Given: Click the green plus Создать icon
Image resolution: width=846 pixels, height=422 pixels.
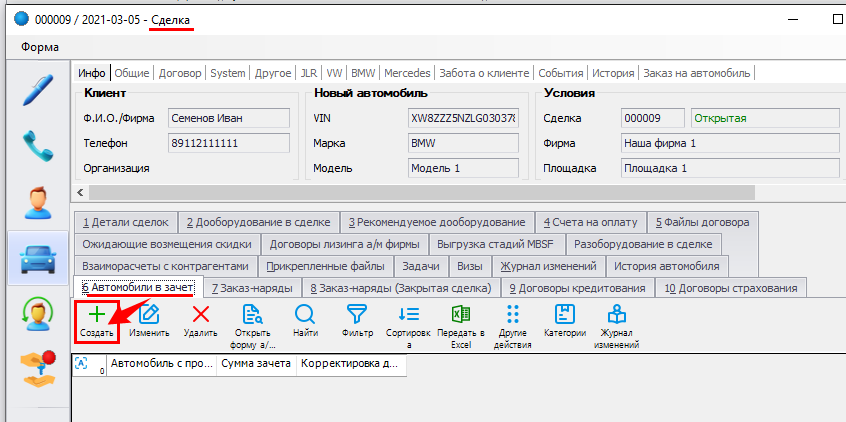Looking at the screenshot, I should (97, 315).
